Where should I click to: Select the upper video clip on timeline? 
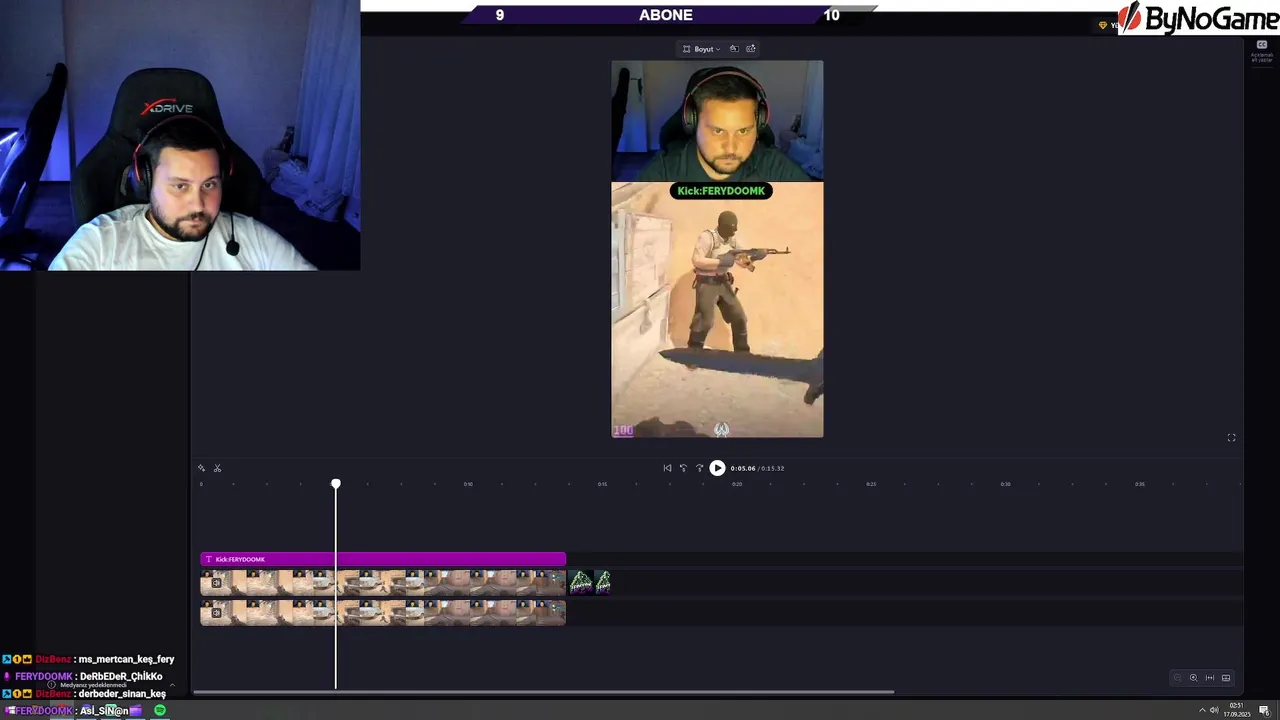click(383, 582)
